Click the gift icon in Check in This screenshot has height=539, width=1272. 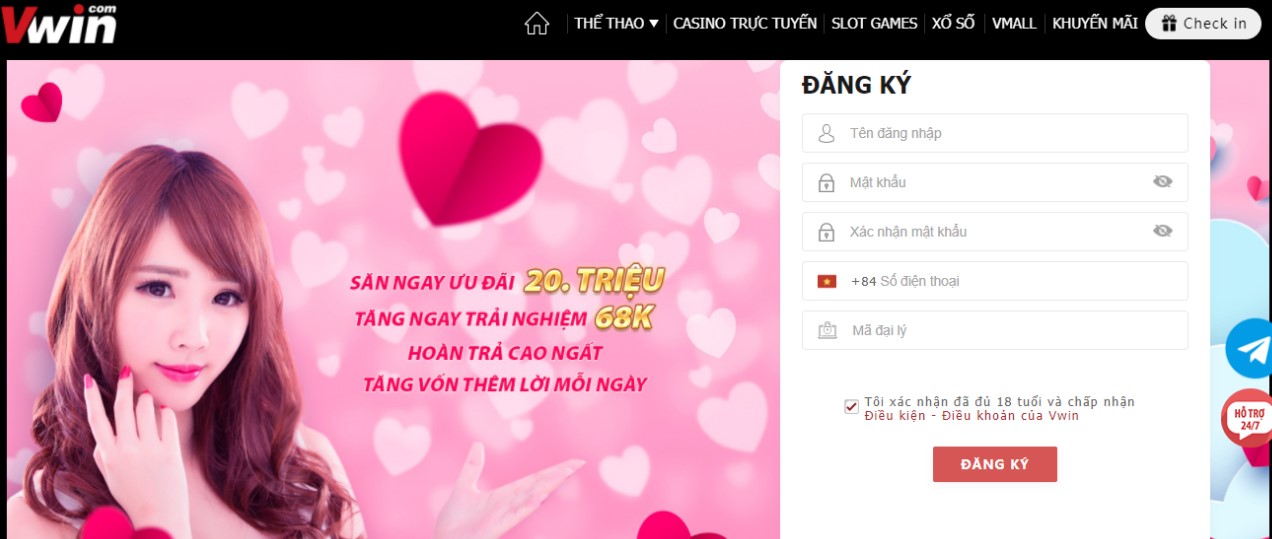pos(1167,24)
